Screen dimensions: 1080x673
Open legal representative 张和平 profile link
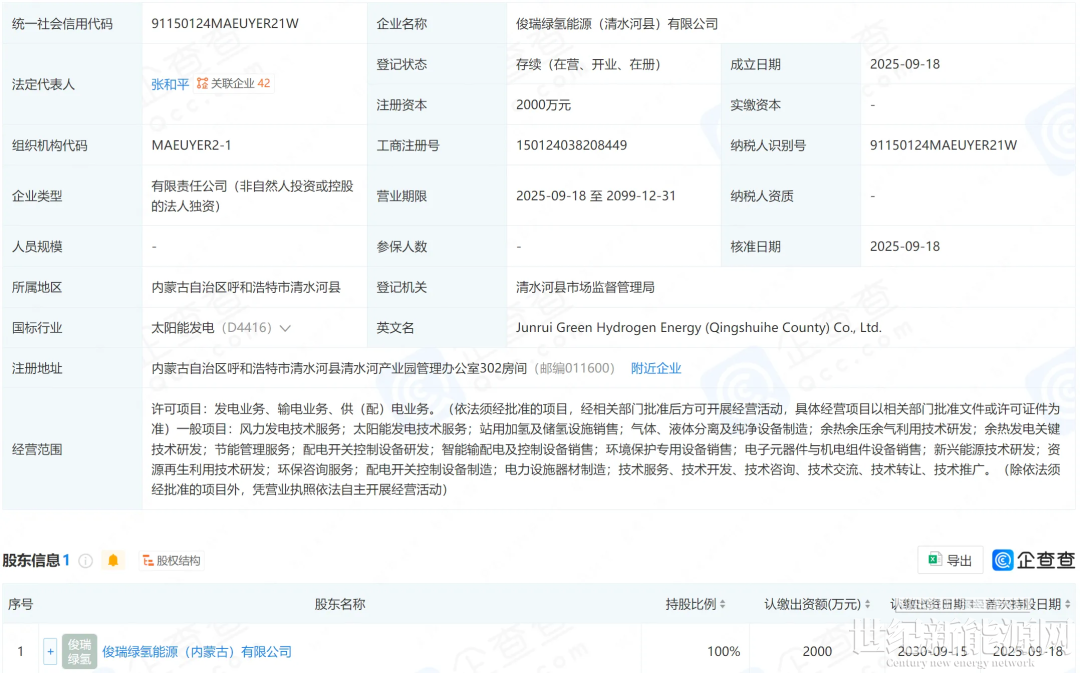tap(170, 84)
